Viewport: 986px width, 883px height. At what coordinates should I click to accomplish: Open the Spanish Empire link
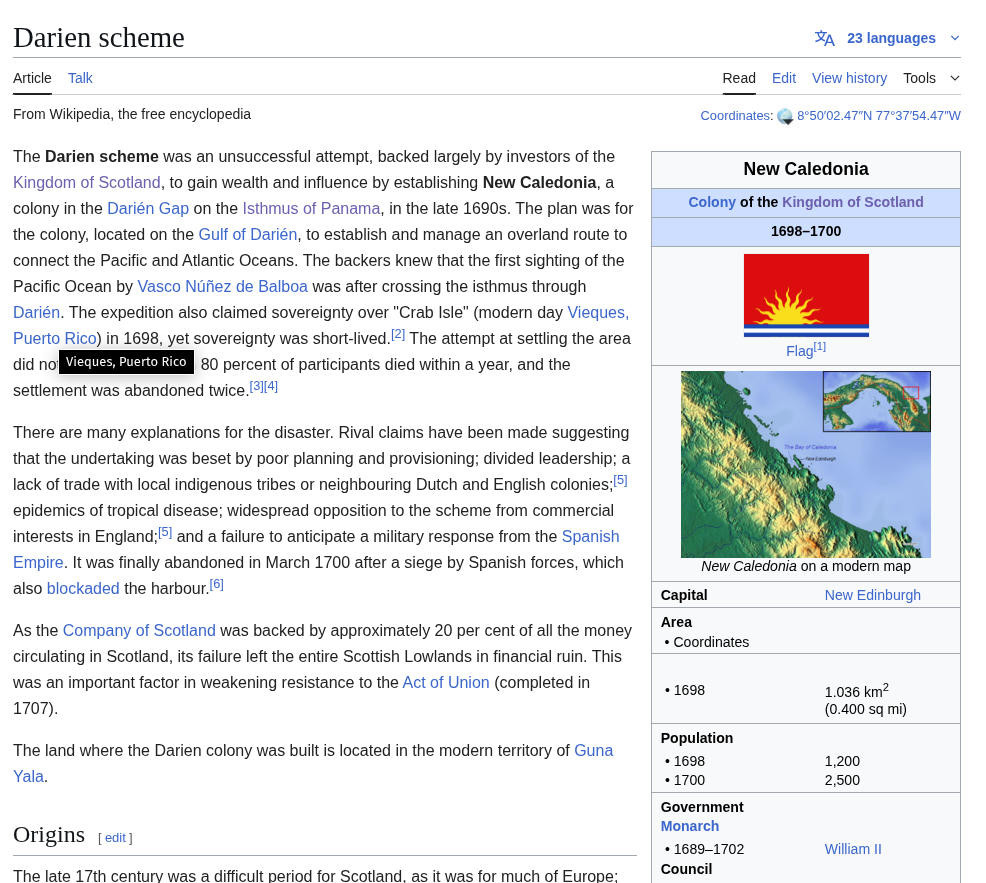pyautogui.click(x=590, y=536)
